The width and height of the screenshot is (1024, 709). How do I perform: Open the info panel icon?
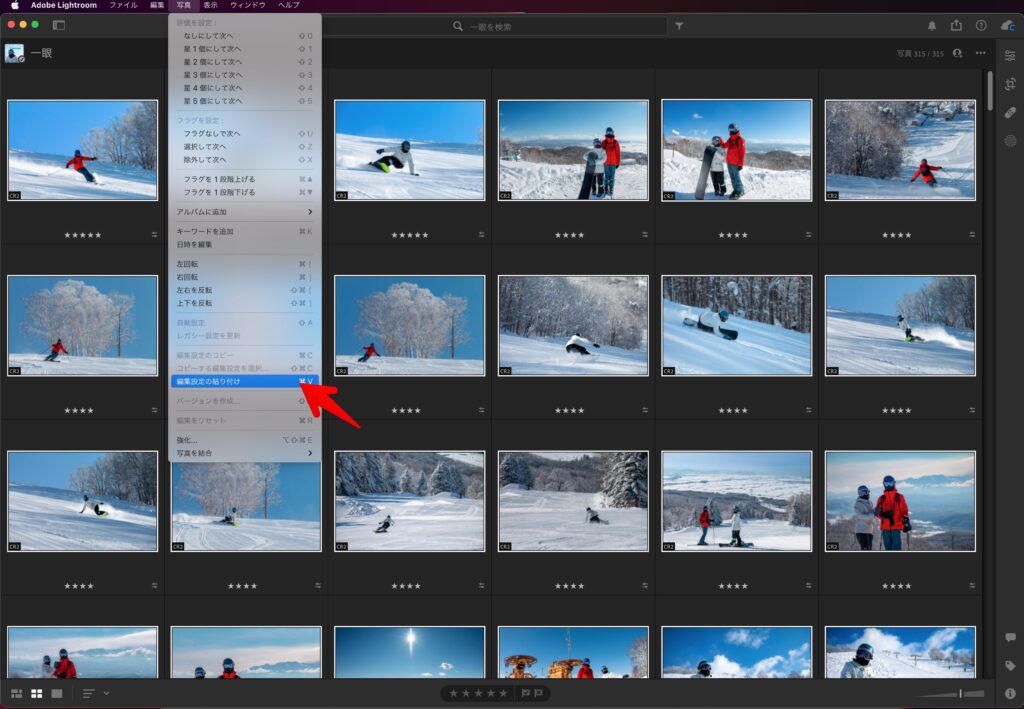coord(1010,693)
